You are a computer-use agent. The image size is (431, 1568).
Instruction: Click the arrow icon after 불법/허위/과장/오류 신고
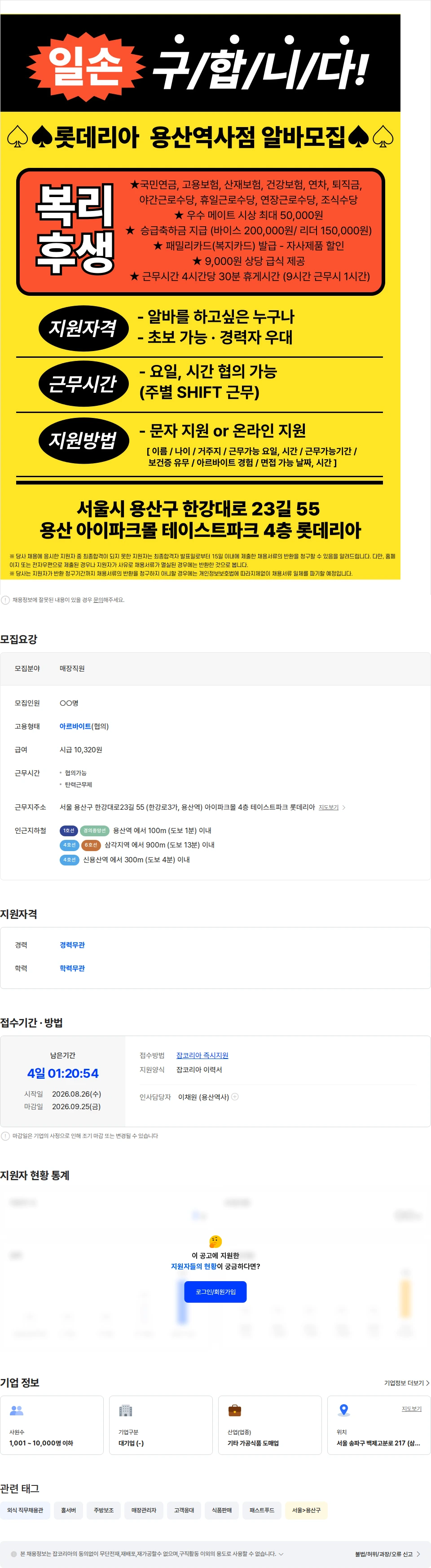pos(418,1553)
